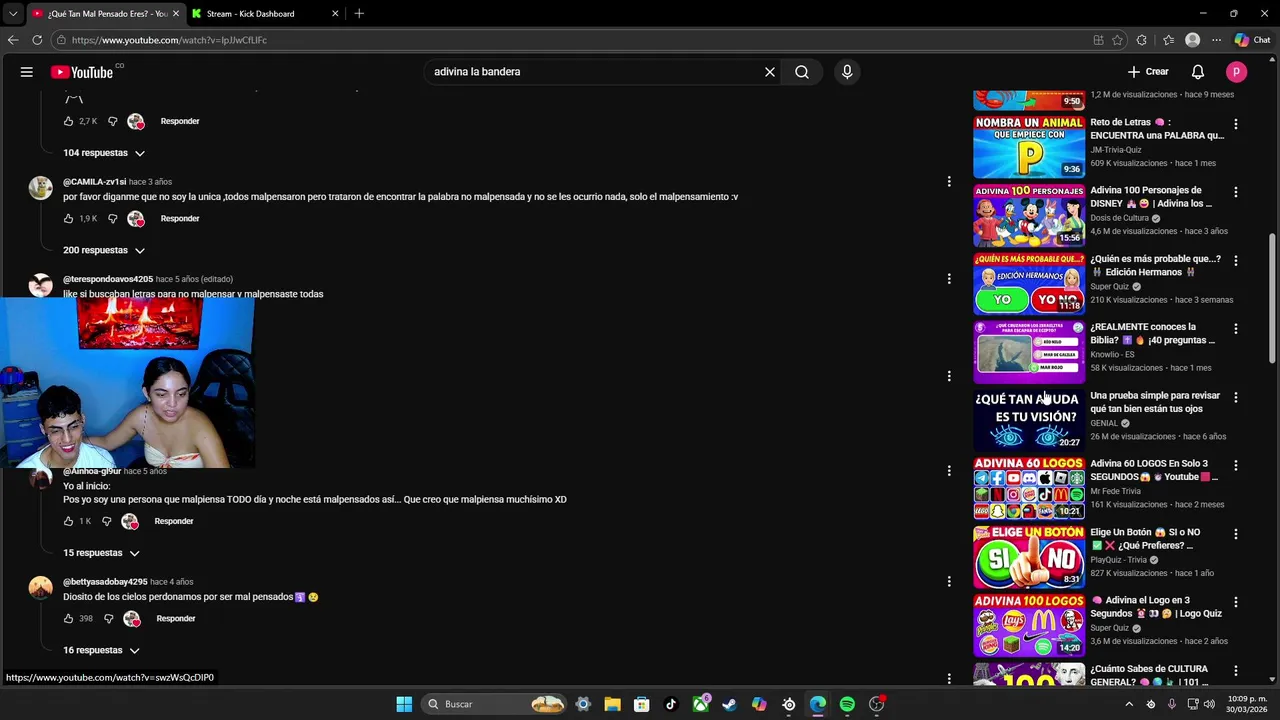Click the taskbar Buscar search box

pyautogui.click(x=496, y=704)
